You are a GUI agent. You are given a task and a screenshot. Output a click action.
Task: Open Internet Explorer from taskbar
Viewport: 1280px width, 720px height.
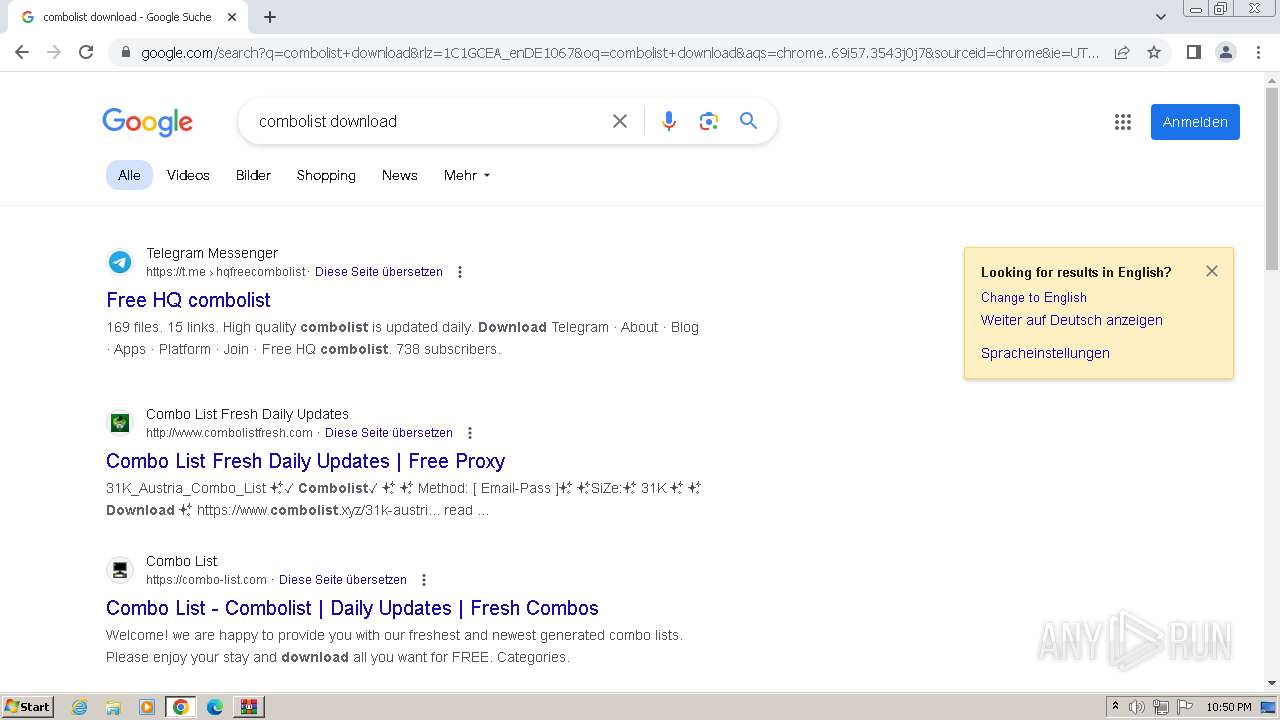79,707
